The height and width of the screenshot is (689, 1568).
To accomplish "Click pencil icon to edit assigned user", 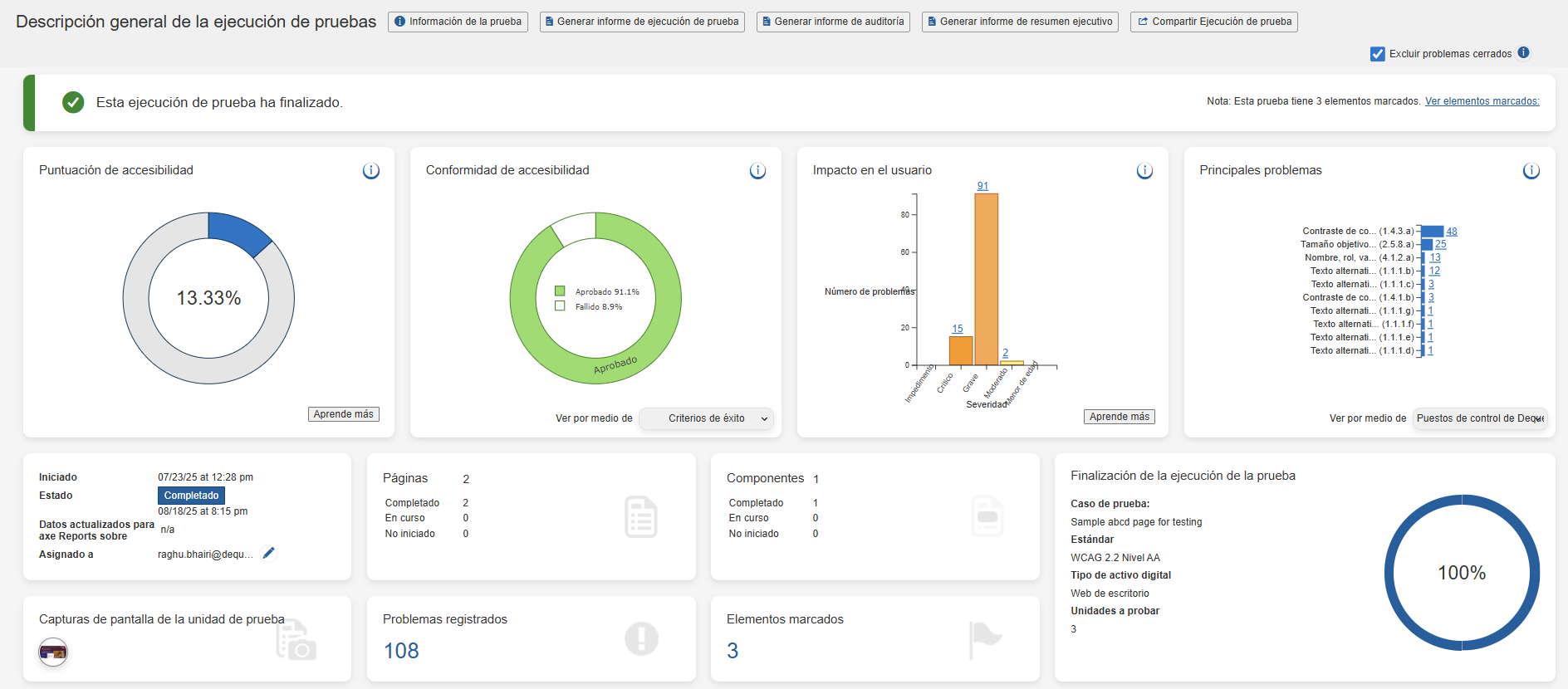I will pos(268,554).
